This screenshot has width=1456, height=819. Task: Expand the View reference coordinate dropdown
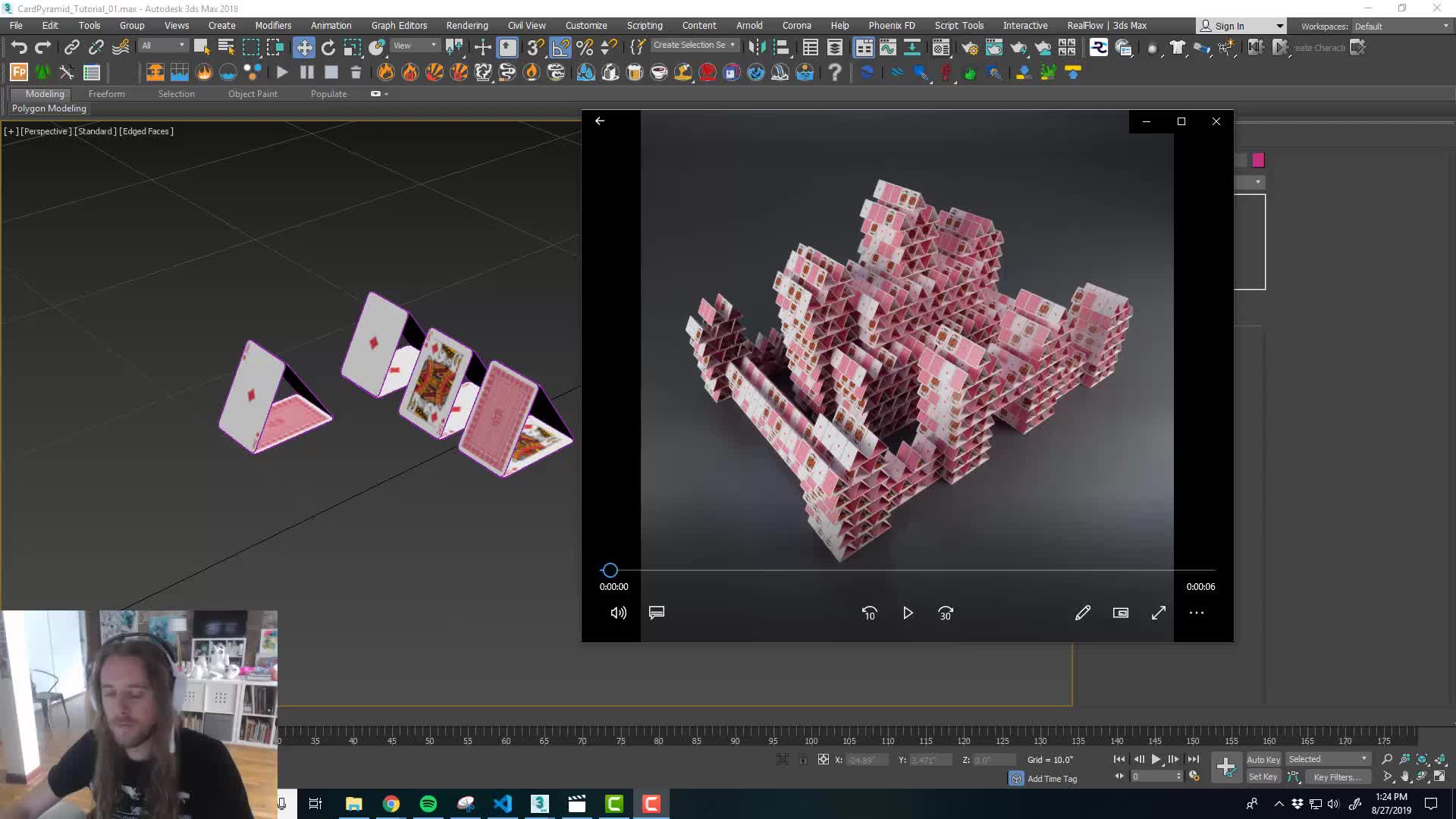(x=415, y=45)
